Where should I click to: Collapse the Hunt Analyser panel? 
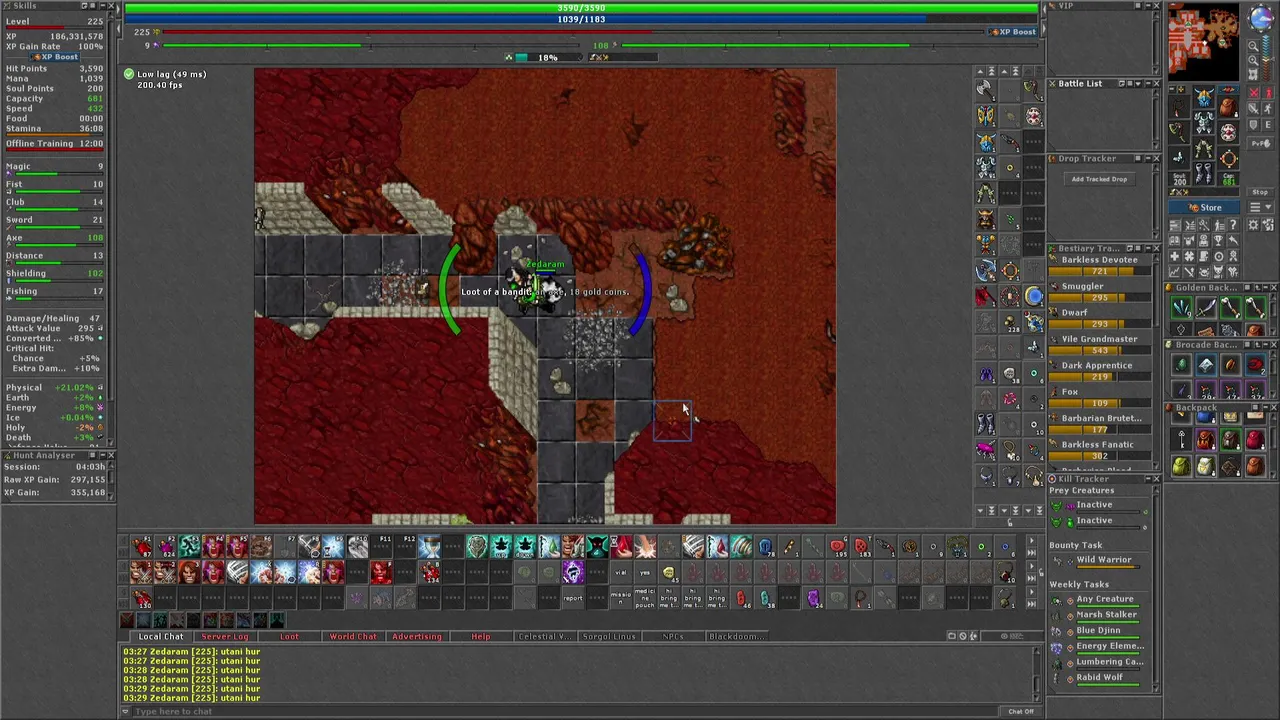[102, 455]
